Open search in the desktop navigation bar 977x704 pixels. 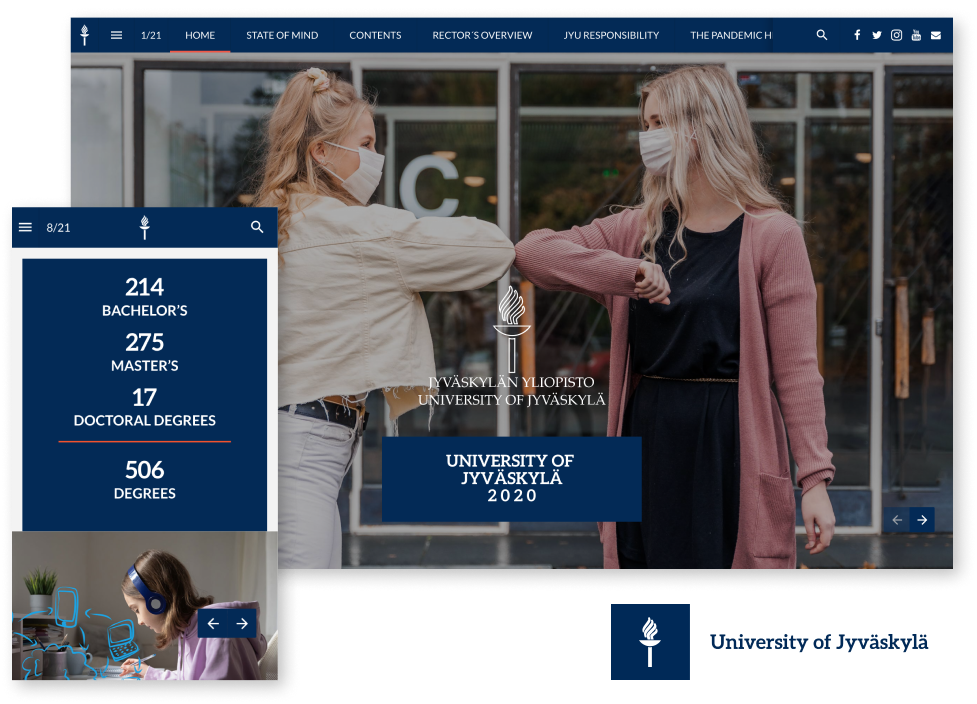pyautogui.click(x=822, y=35)
